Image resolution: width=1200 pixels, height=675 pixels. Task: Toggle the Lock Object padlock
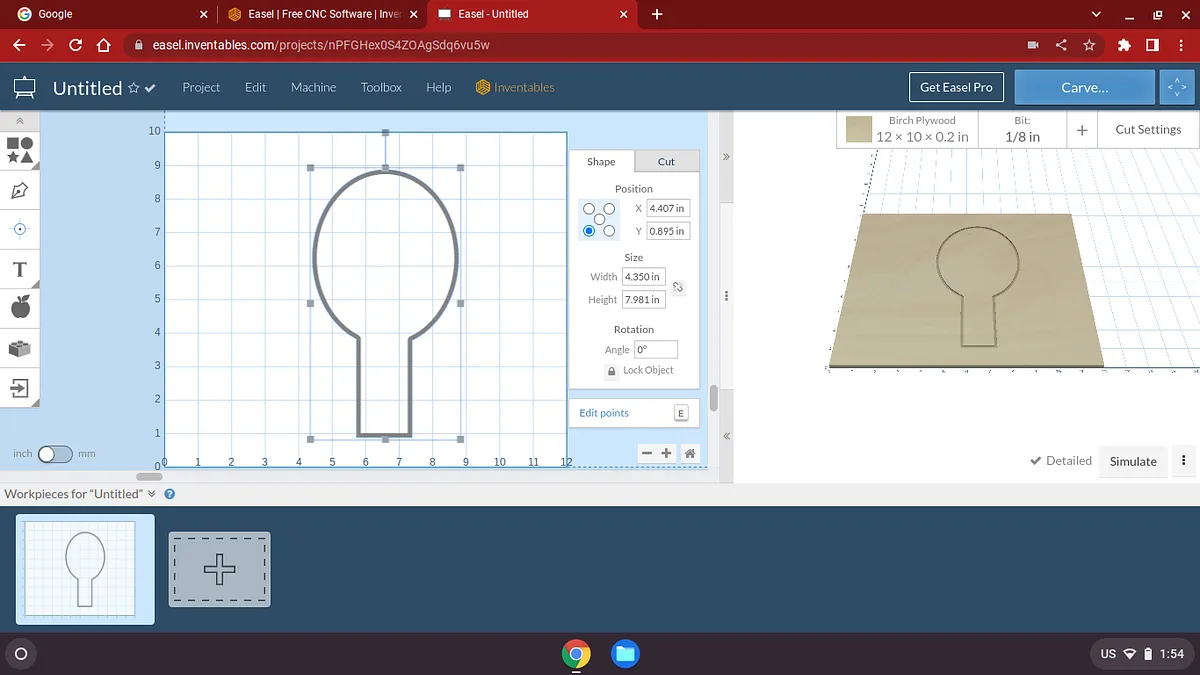612,371
